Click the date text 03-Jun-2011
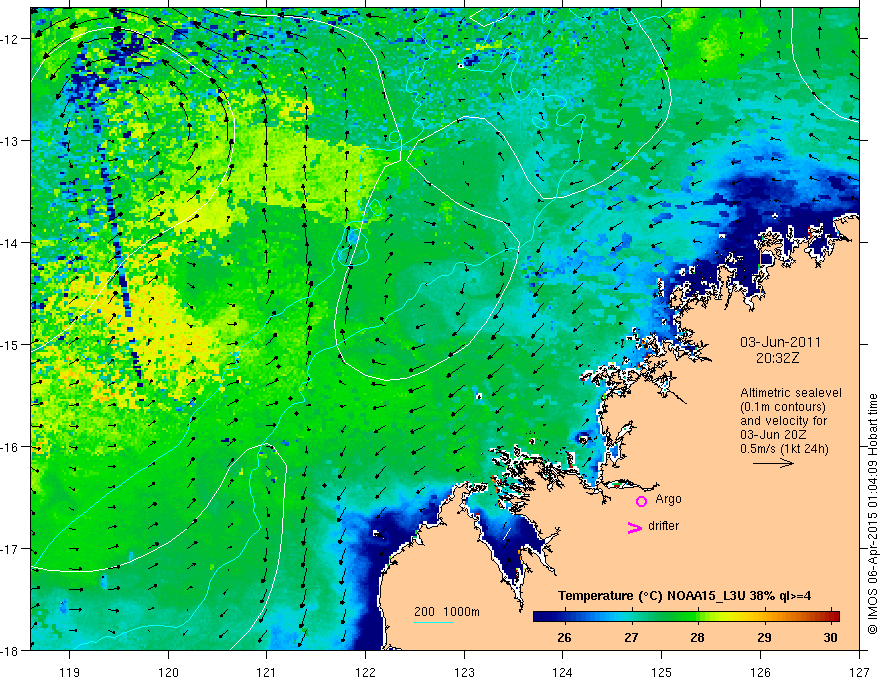The image size is (880, 680). pyautogui.click(x=780, y=342)
